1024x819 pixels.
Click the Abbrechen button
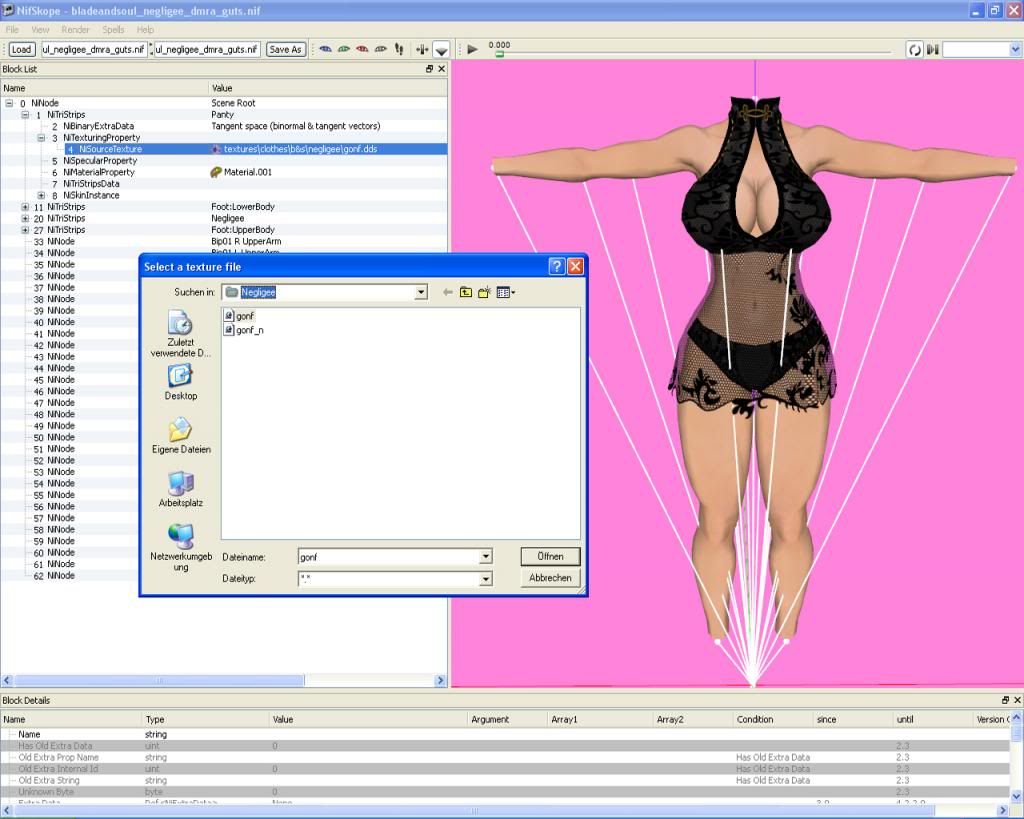click(x=550, y=578)
